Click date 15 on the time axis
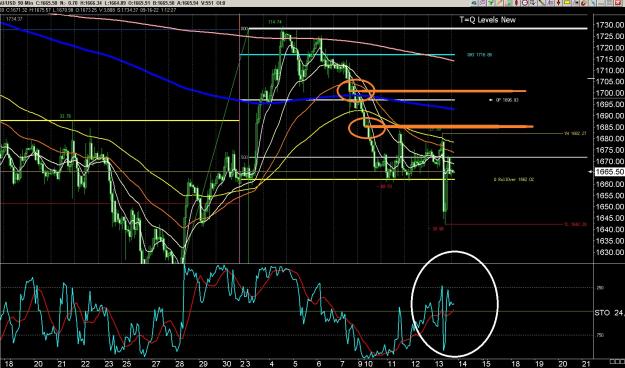Screen dimensions: 625x368 pyautogui.click(x=486, y=364)
